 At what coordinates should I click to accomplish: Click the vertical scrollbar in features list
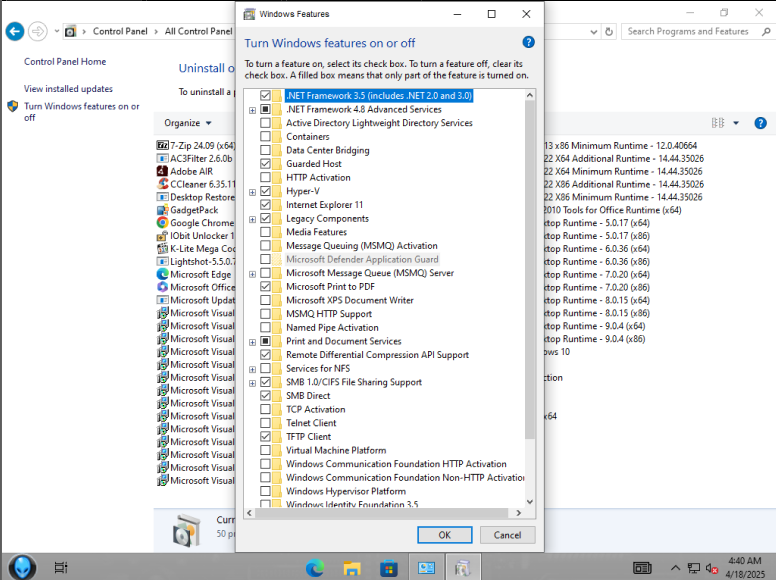point(530,270)
